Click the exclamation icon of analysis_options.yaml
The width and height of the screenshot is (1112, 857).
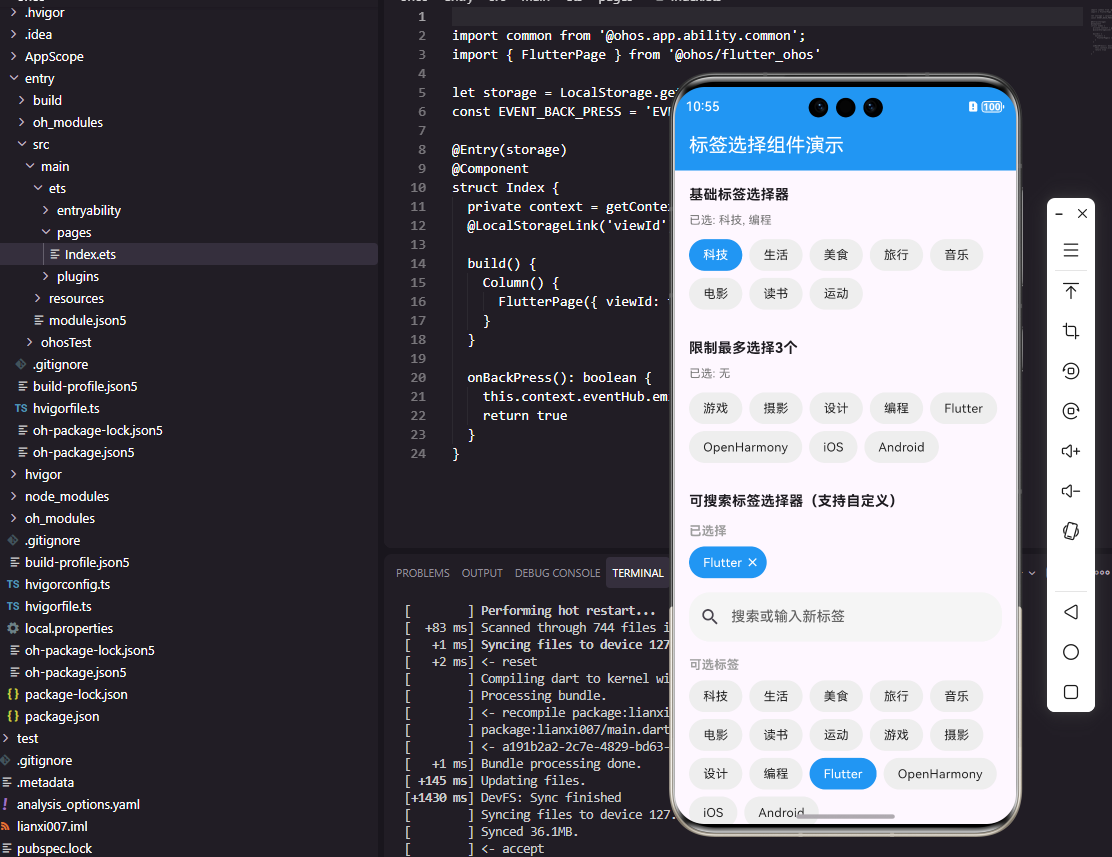(6, 805)
